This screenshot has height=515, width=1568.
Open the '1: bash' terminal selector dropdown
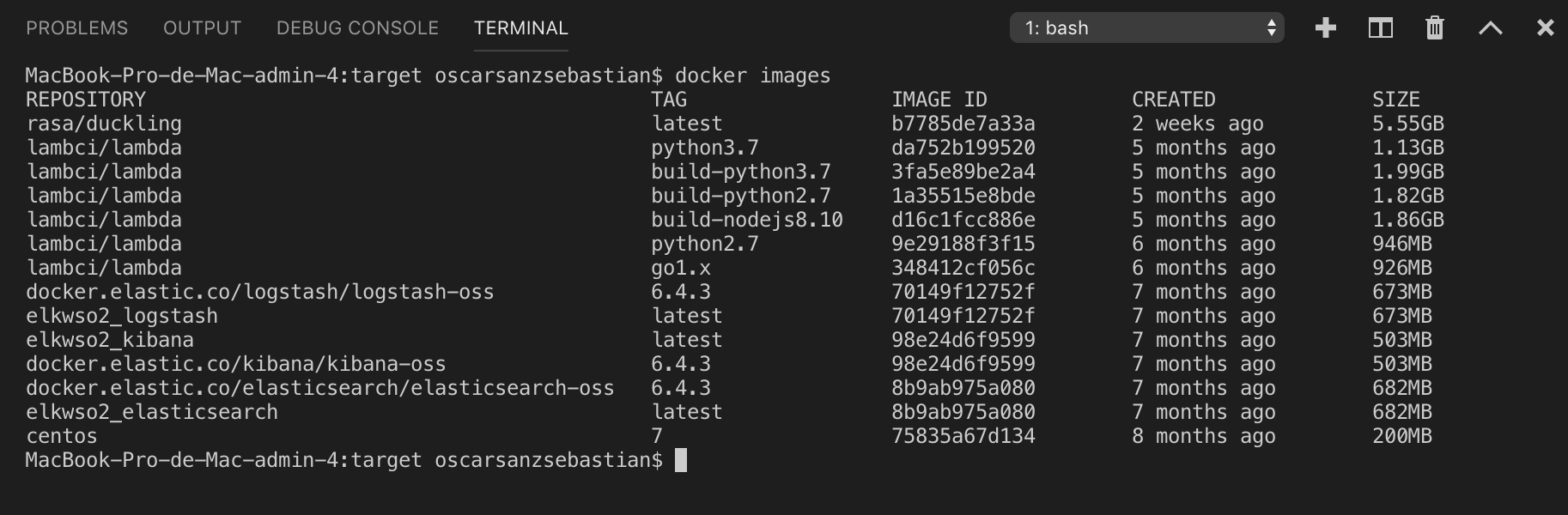pos(1146,28)
